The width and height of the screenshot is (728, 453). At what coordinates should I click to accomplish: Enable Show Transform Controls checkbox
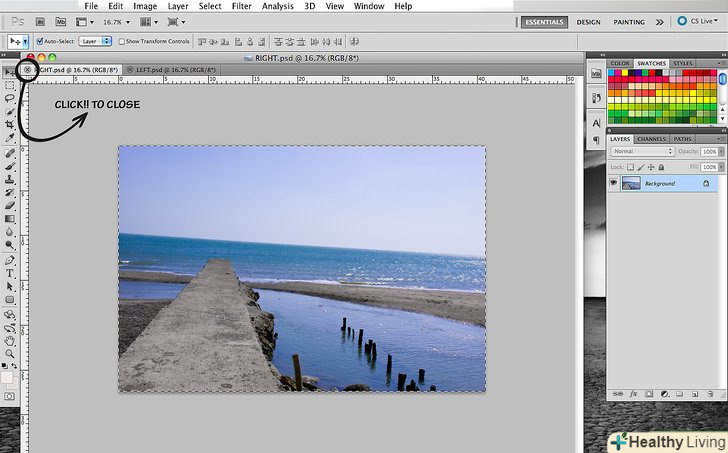point(121,42)
